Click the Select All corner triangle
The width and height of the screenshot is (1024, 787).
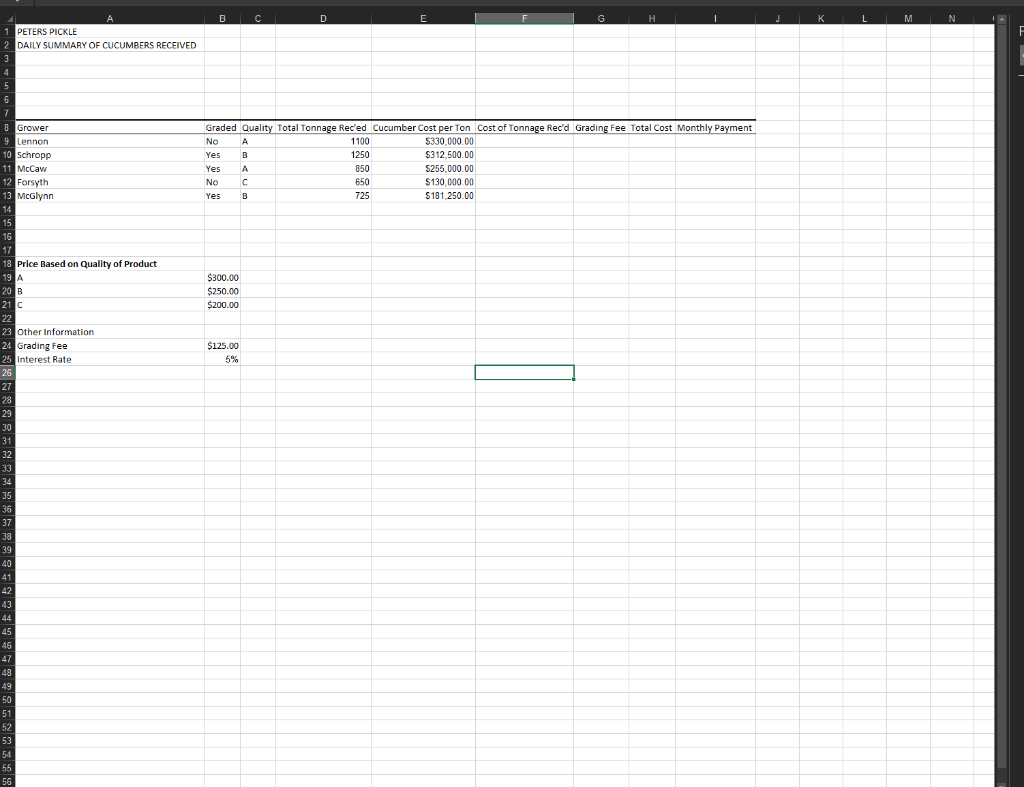pyautogui.click(x=7, y=18)
